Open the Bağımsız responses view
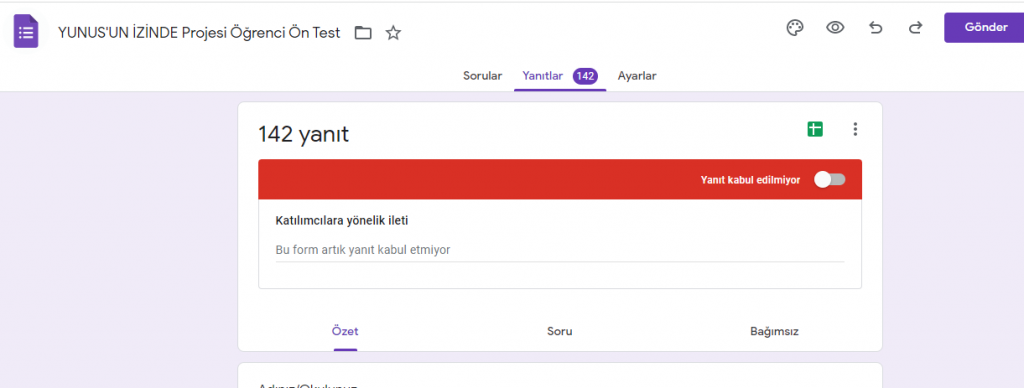1024x388 pixels. coord(775,331)
